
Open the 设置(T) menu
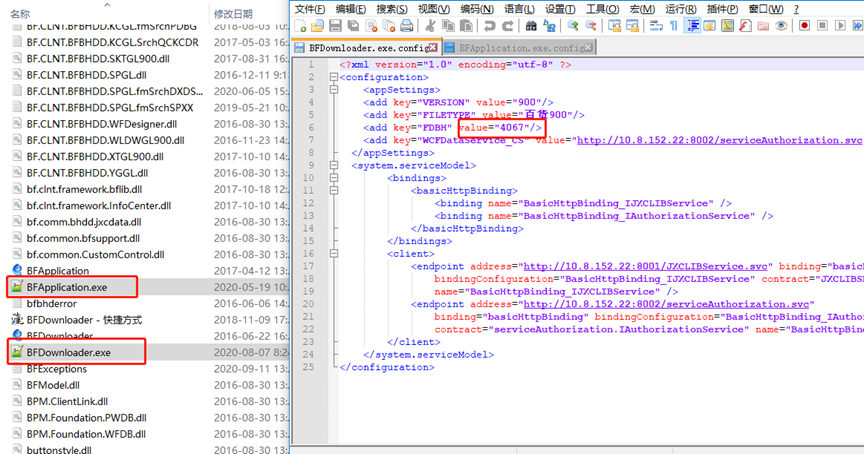[x=560, y=9]
